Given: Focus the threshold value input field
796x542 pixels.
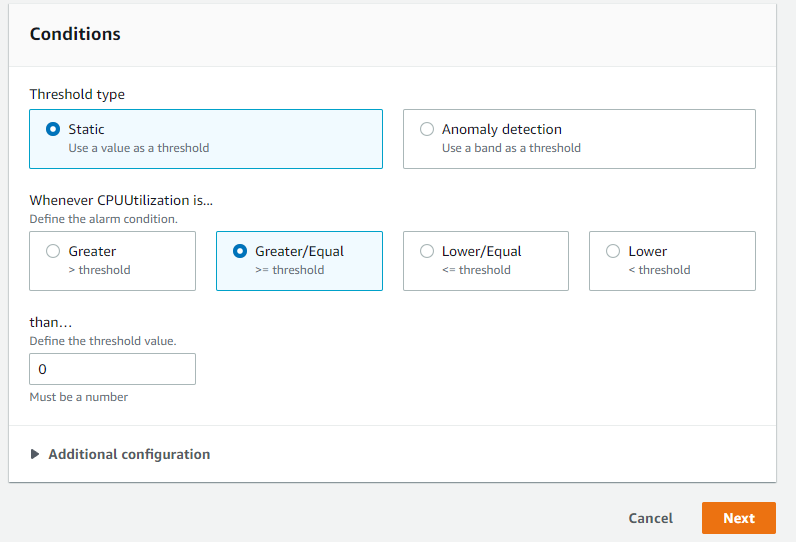Looking at the screenshot, I should click(112, 369).
